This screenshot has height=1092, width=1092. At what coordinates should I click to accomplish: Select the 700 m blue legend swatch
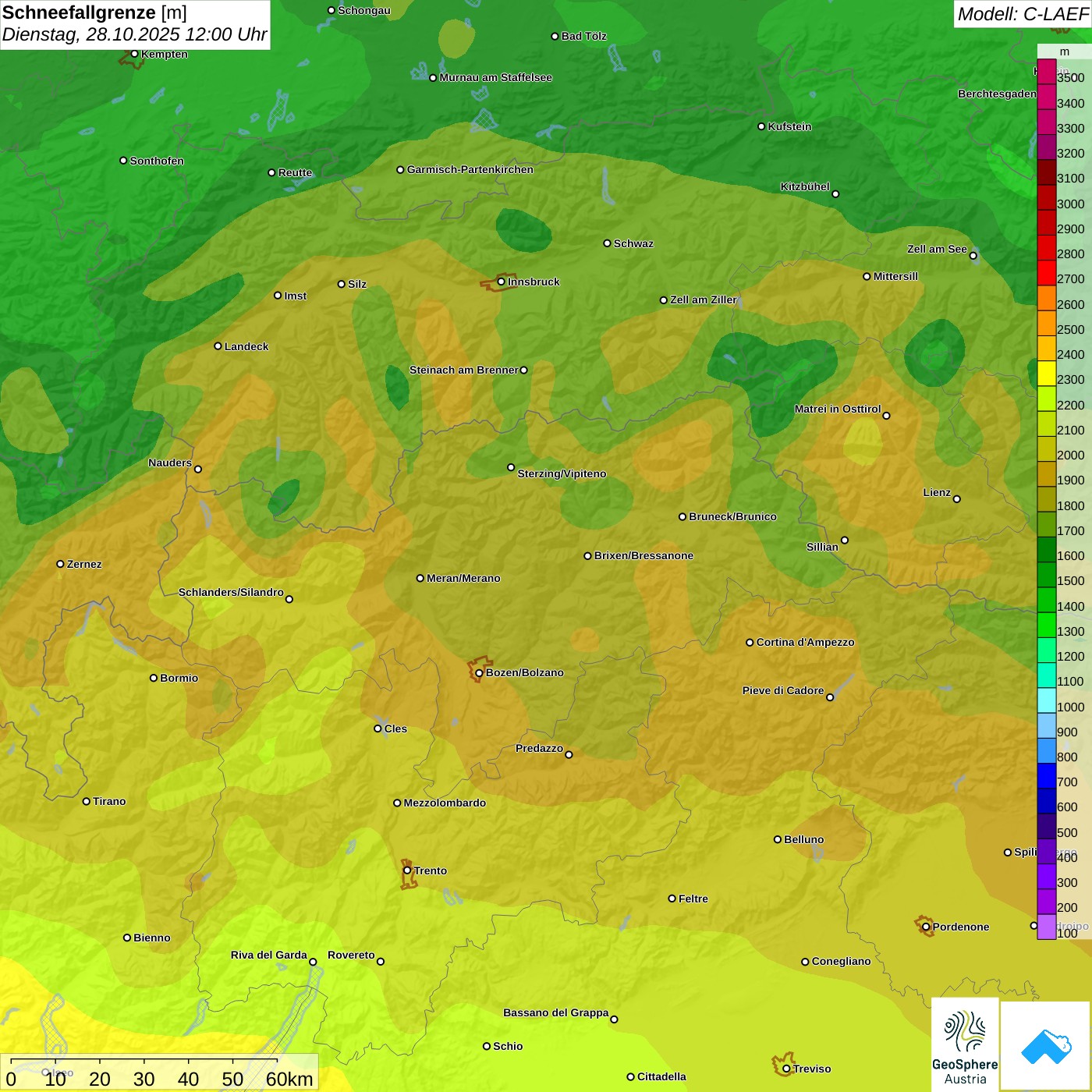(1046, 775)
